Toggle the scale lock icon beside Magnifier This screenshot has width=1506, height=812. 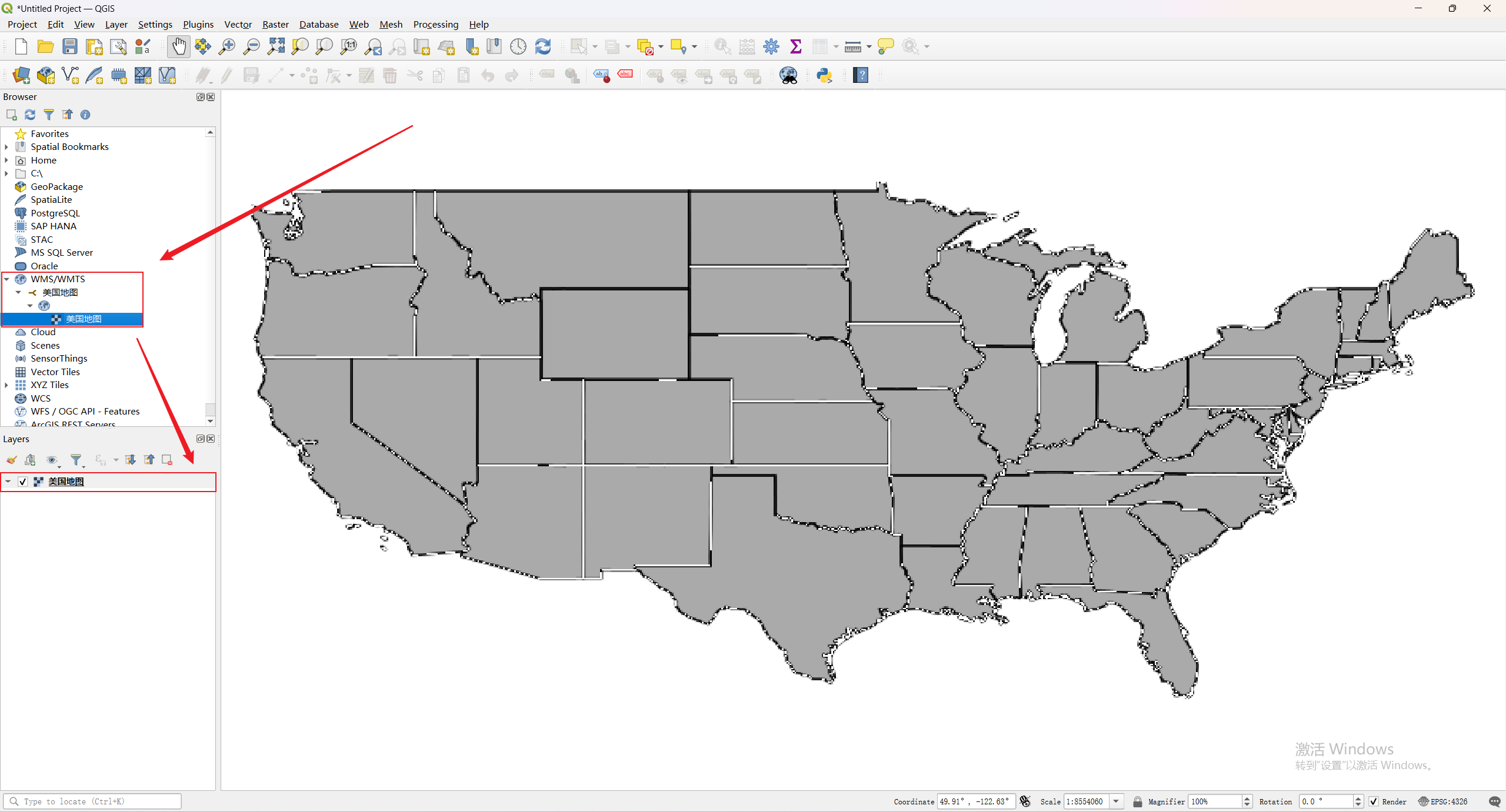tap(1137, 801)
